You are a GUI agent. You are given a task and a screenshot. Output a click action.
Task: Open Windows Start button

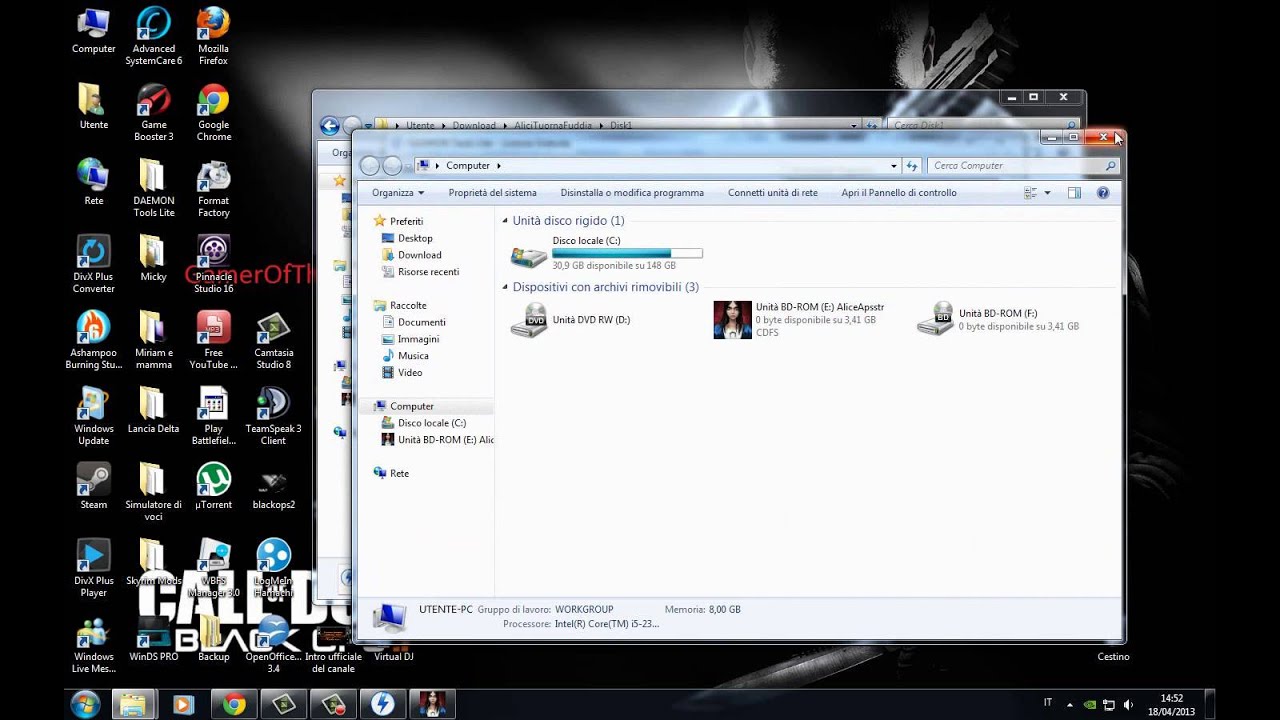pyautogui.click(x=85, y=704)
